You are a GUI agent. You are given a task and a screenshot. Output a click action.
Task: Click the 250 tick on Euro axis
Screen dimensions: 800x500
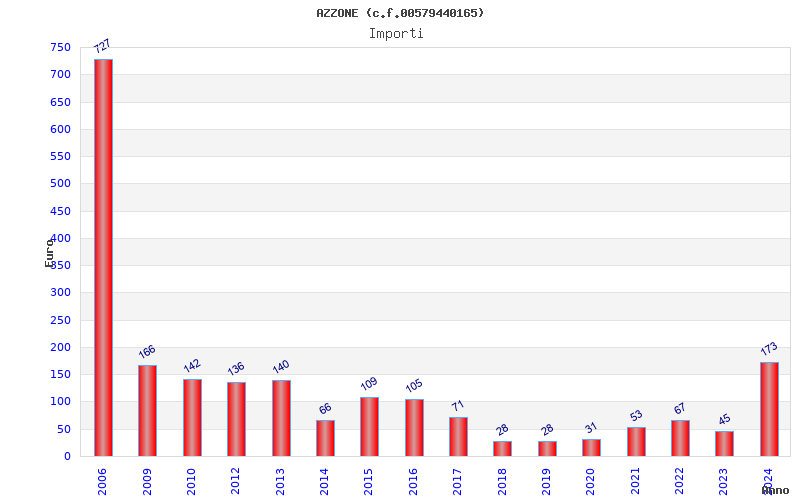(60, 320)
